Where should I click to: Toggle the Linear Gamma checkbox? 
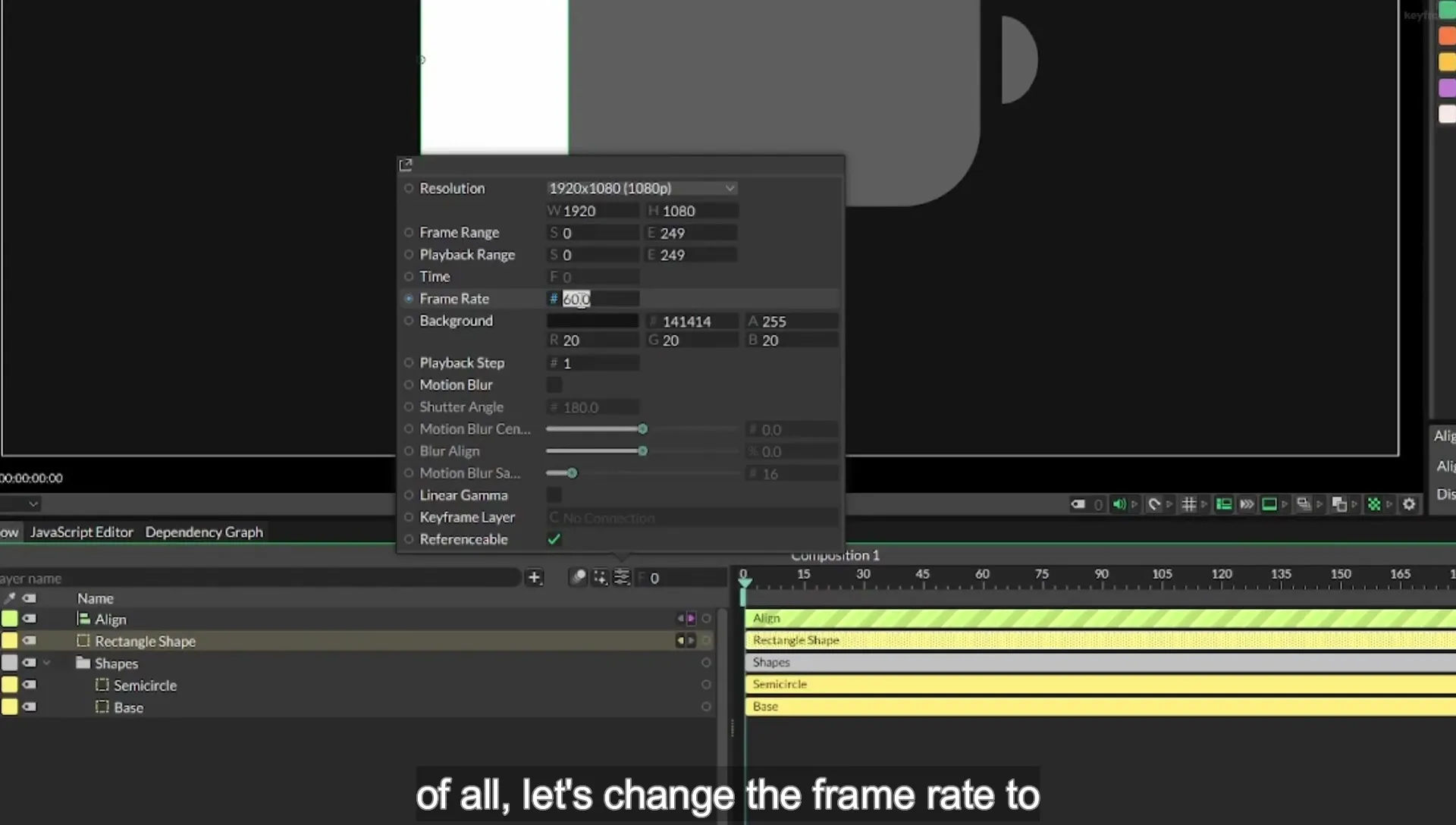tap(554, 495)
